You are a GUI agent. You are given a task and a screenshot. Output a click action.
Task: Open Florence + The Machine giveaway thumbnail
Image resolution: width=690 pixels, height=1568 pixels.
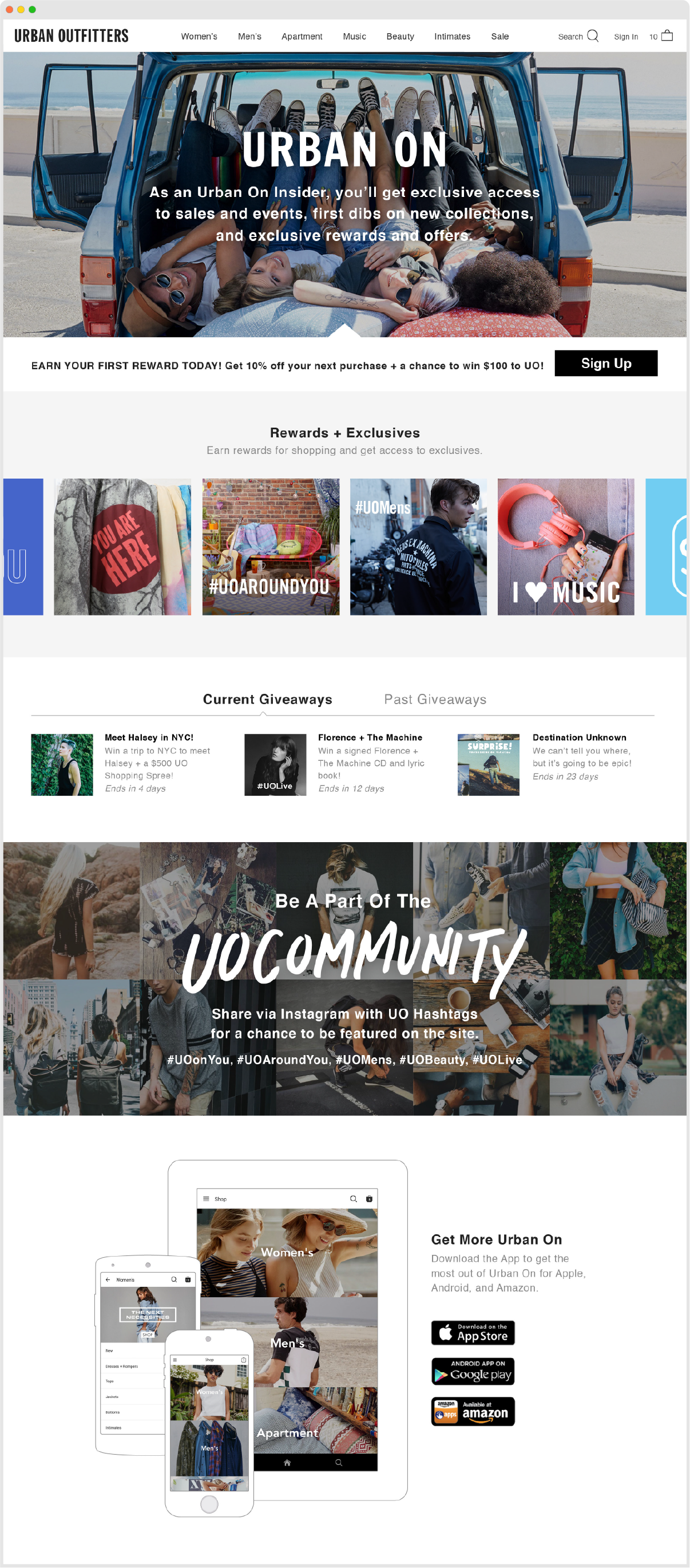(275, 764)
